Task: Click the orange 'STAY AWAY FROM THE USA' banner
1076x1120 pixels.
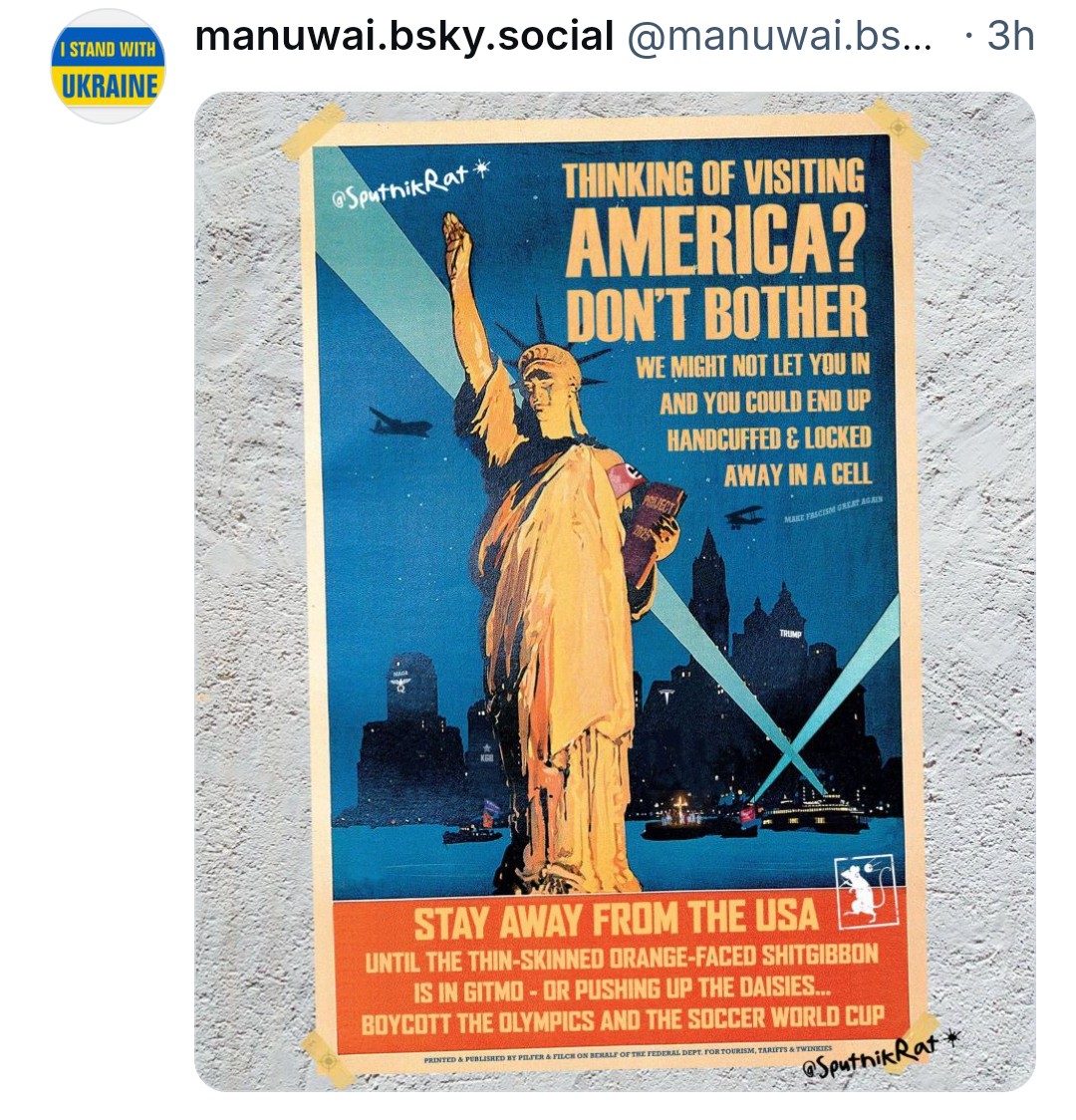Action: pyautogui.click(x=620, y=970)
